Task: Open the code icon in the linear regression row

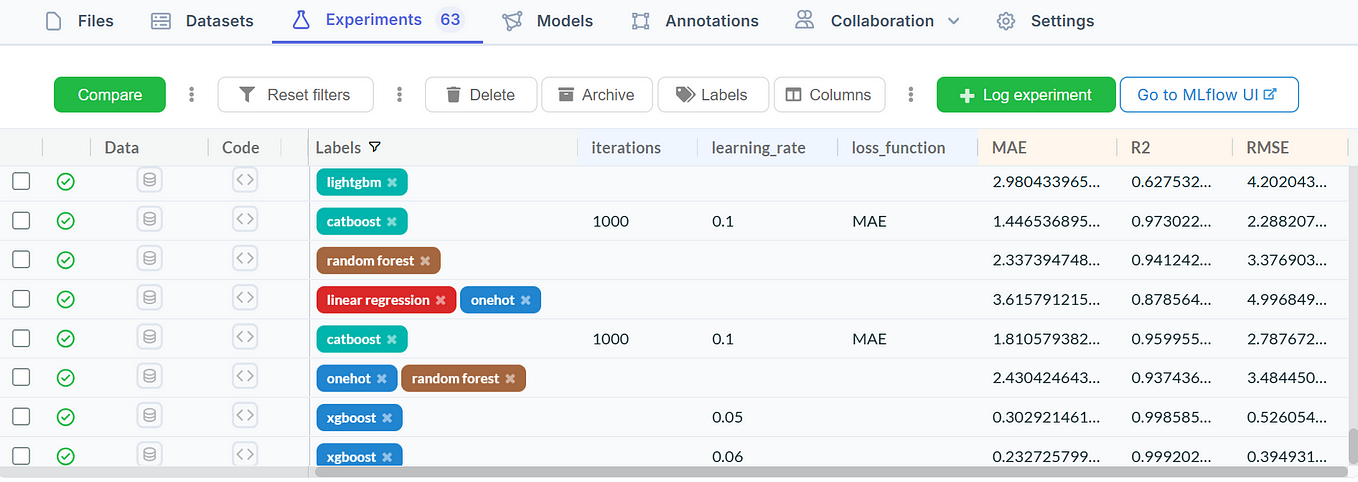Action: point(245,298)
